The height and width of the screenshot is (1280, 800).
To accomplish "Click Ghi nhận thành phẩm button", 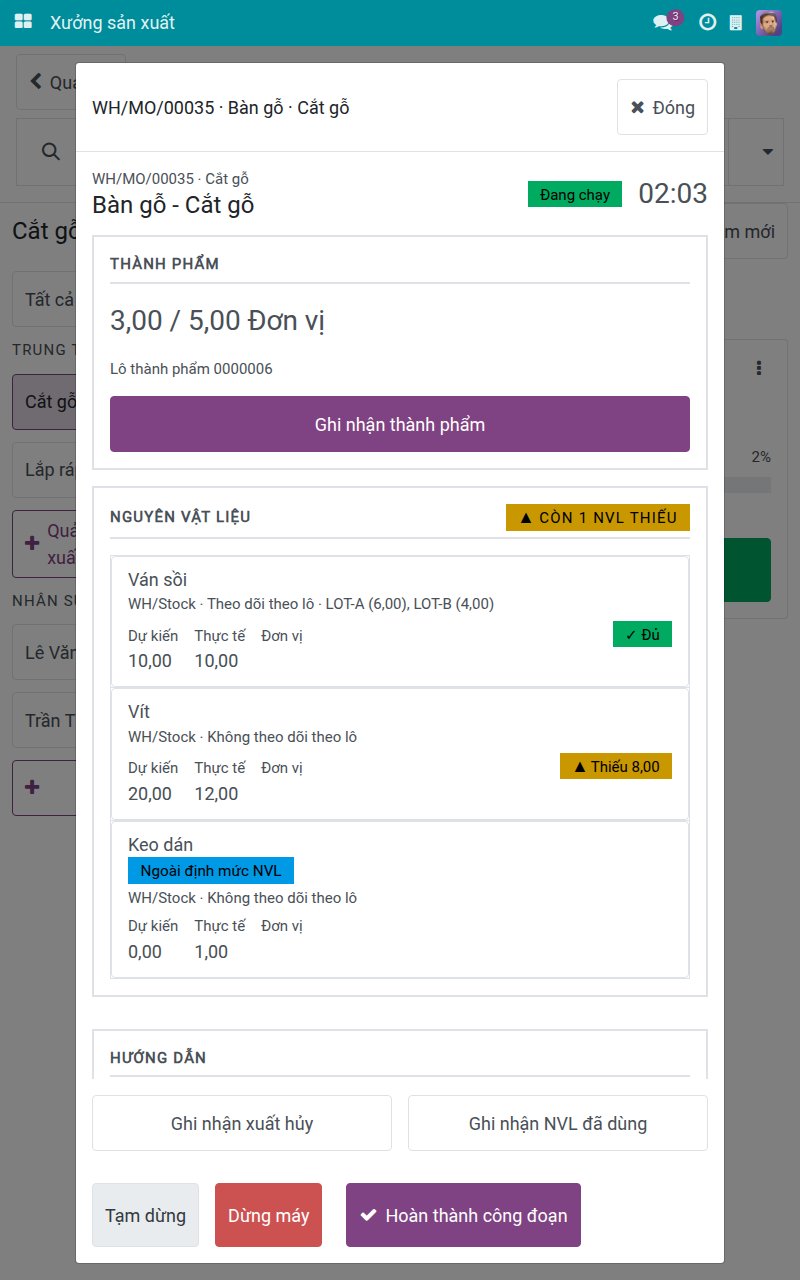I will [400, 424].
